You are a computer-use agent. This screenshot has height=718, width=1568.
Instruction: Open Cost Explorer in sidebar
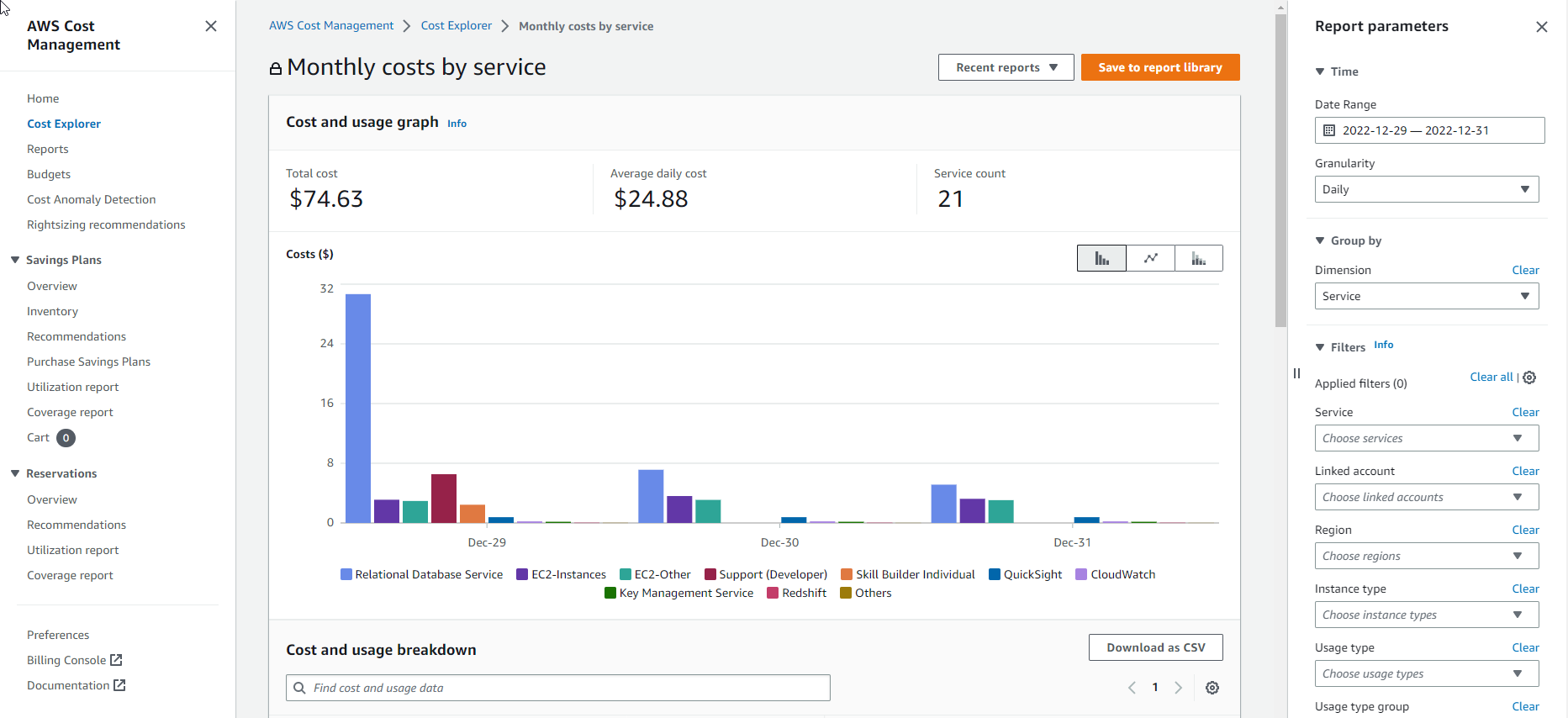[x=64, y=124]
